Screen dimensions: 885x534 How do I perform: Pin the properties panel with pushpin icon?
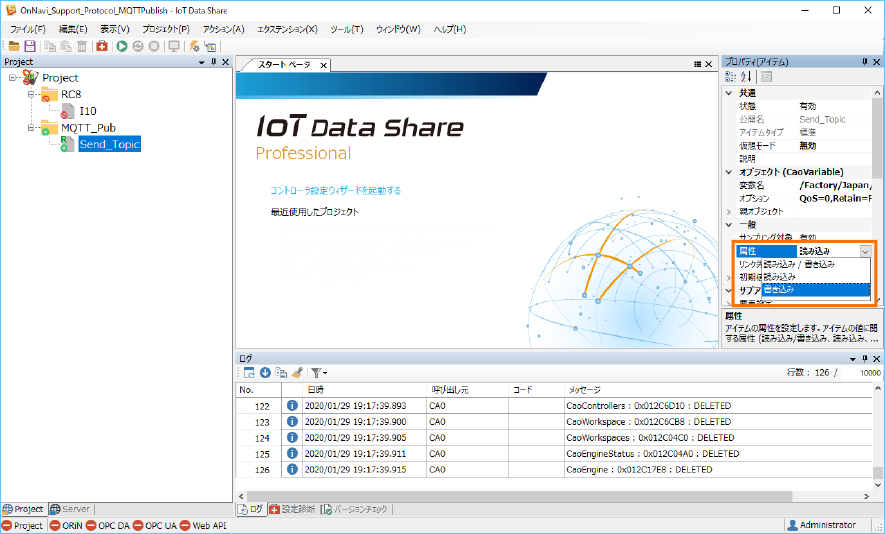click(x=865, y=62)
